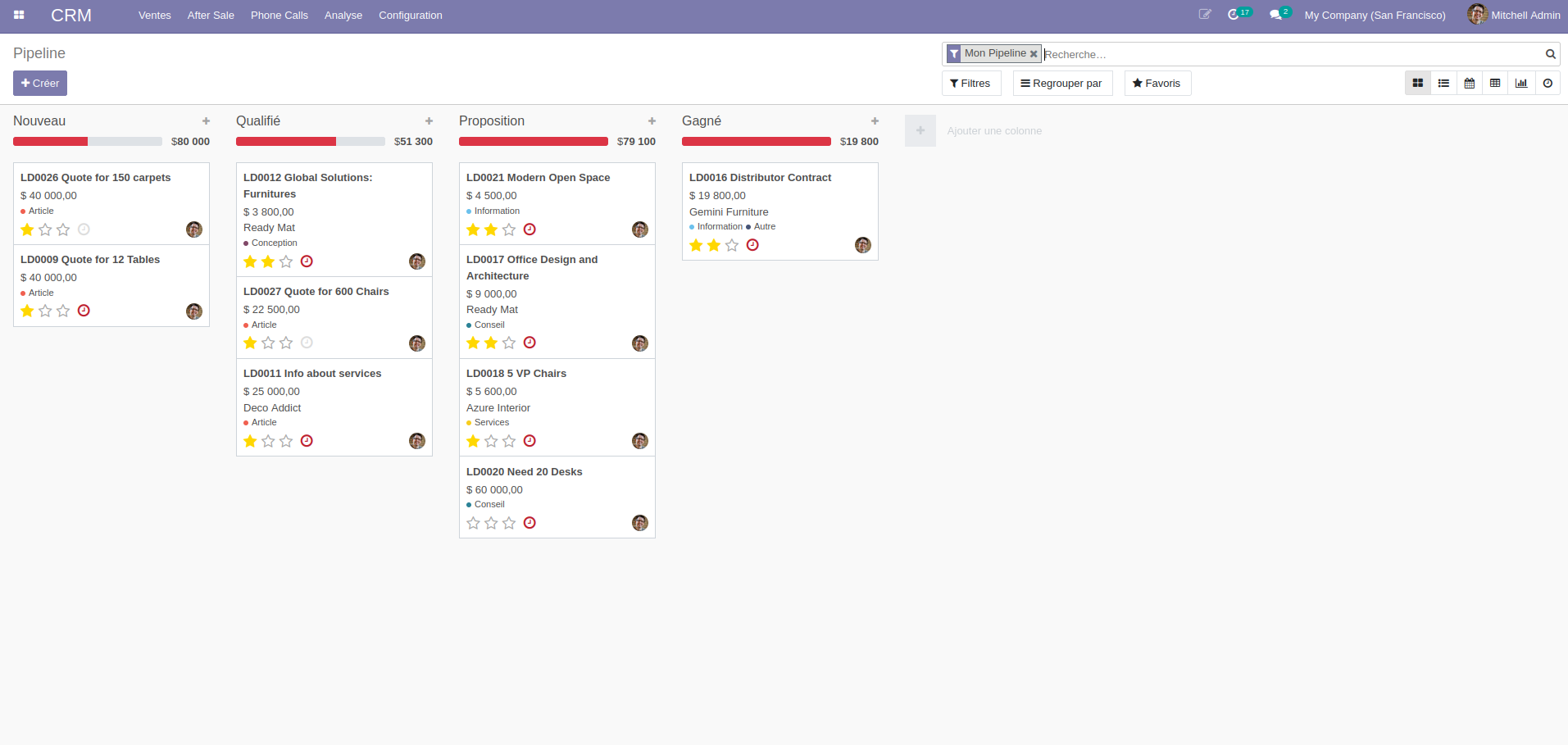
Task: Switch to List view
Action: click(1443, 83)
